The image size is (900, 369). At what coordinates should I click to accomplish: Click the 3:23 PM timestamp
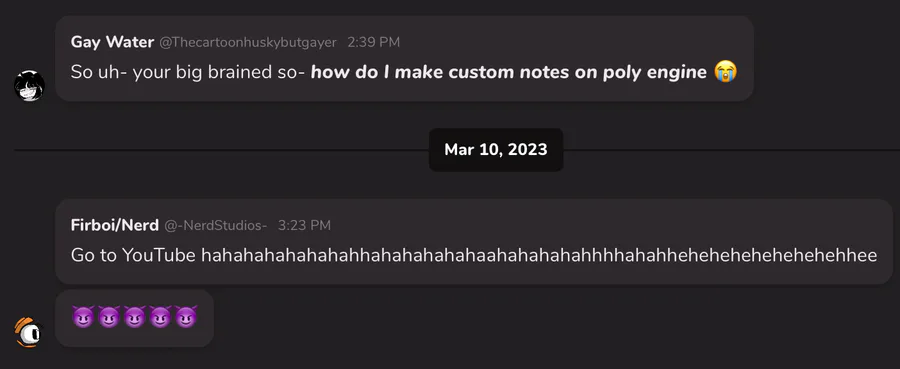tap(304, 226)
